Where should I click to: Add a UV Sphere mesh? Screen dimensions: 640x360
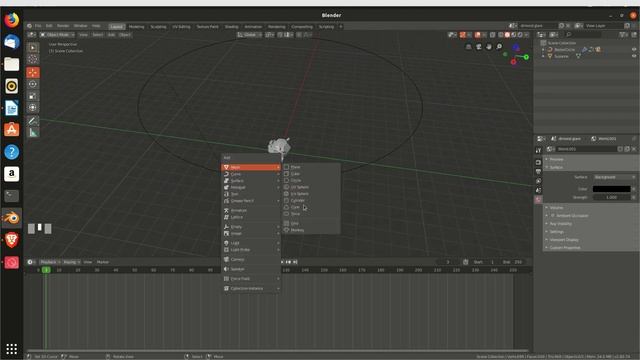pyautogui.click(x=312, y=187)
